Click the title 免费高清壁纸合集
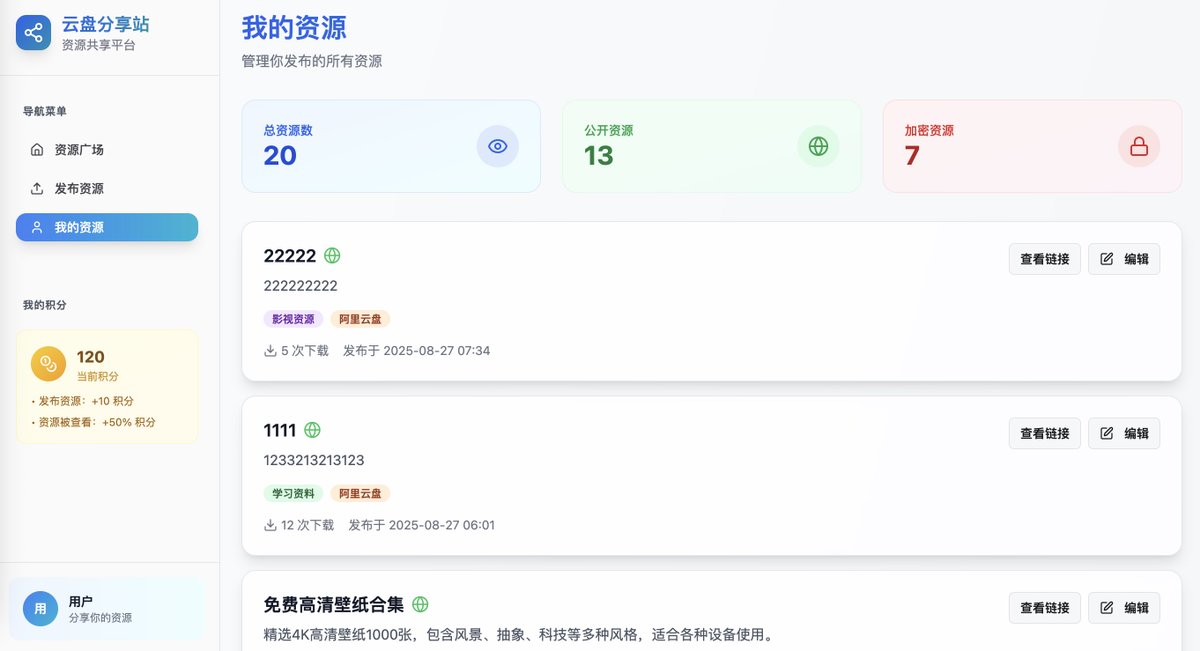This screenshot has height=651, width=1200. (334, 604)
